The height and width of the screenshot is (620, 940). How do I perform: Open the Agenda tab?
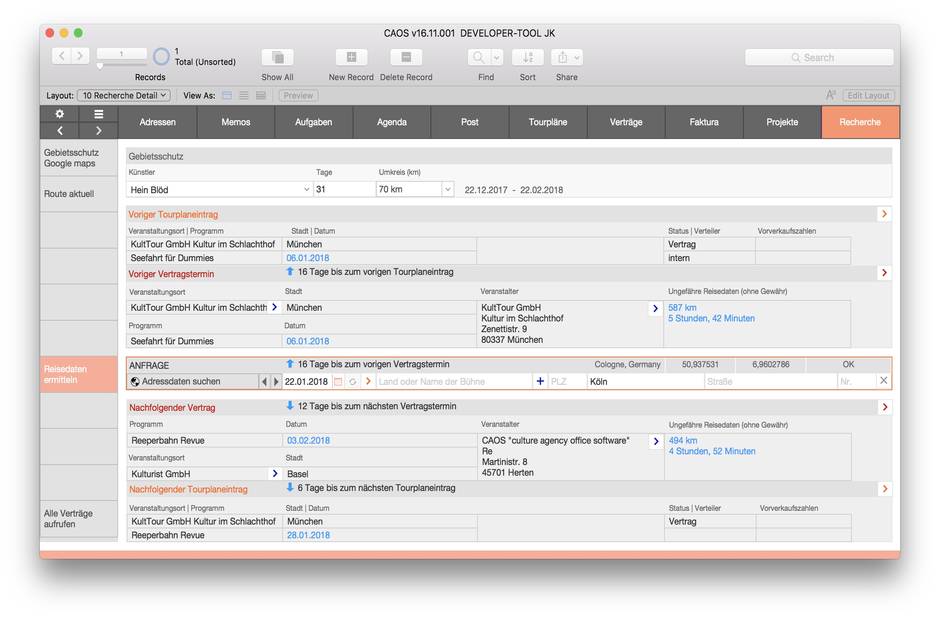click(x=392, y=122)
